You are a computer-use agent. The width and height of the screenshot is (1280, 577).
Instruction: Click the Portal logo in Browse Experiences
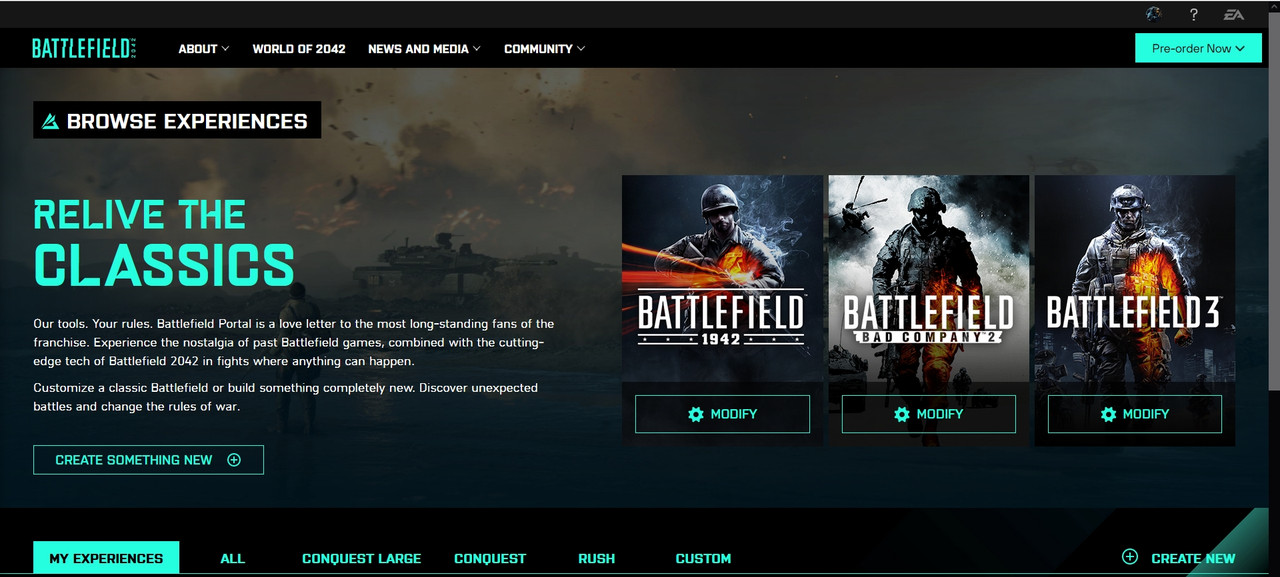click(x=50, y=122)
